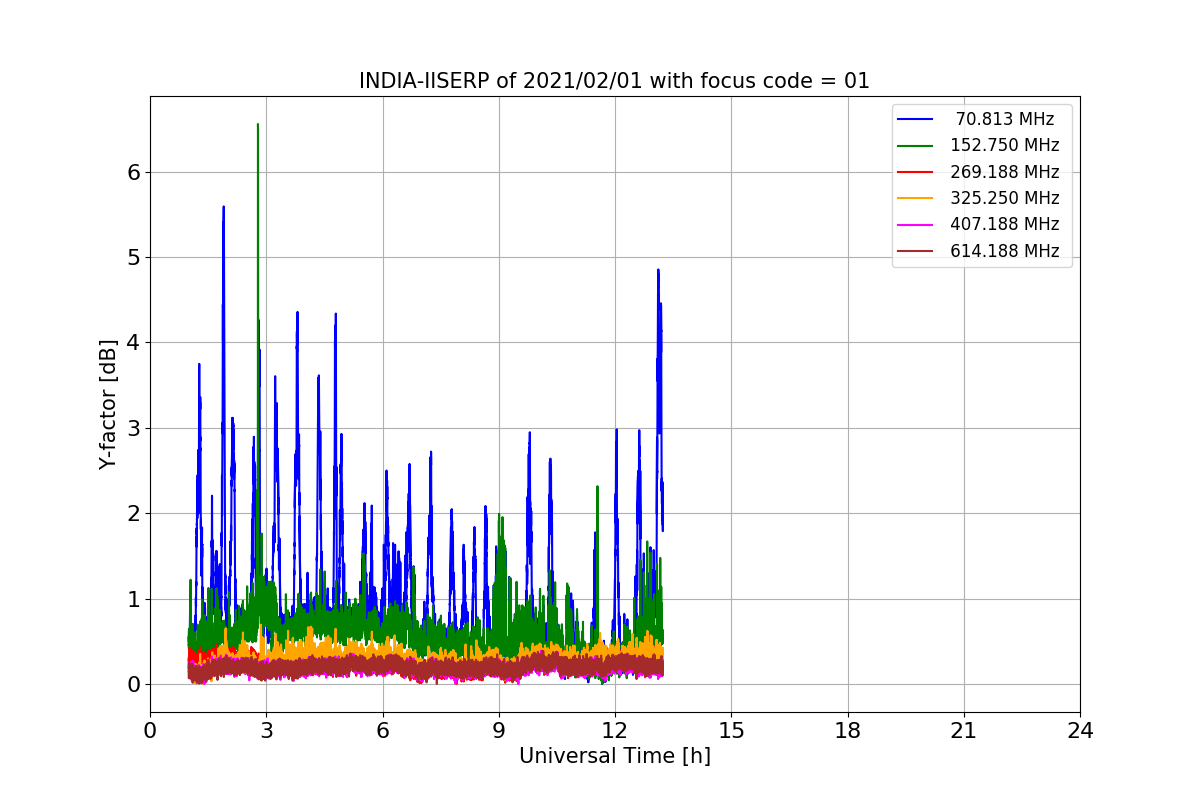The height and width of the screenshot is (800, 1200).
Task: Click x-axis tick label 9
Action: (499, 731)
